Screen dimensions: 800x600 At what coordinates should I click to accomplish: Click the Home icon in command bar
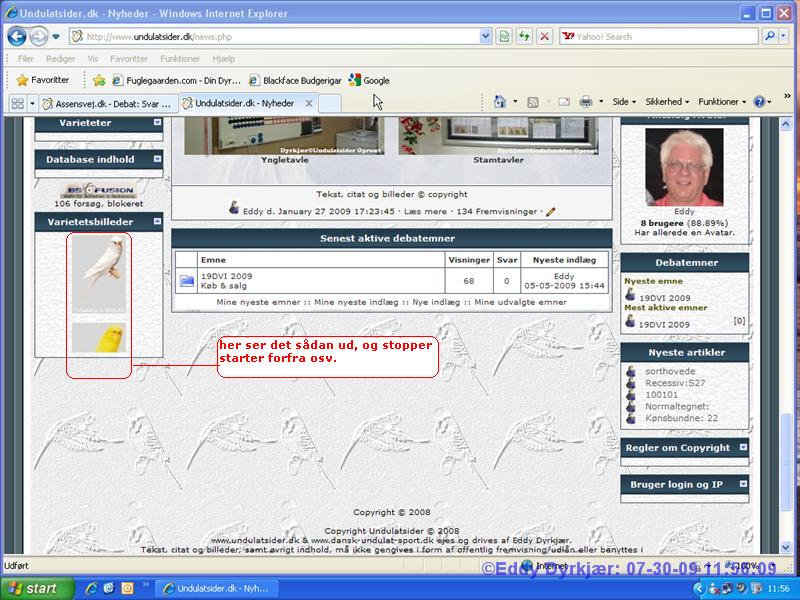point(500,102)
